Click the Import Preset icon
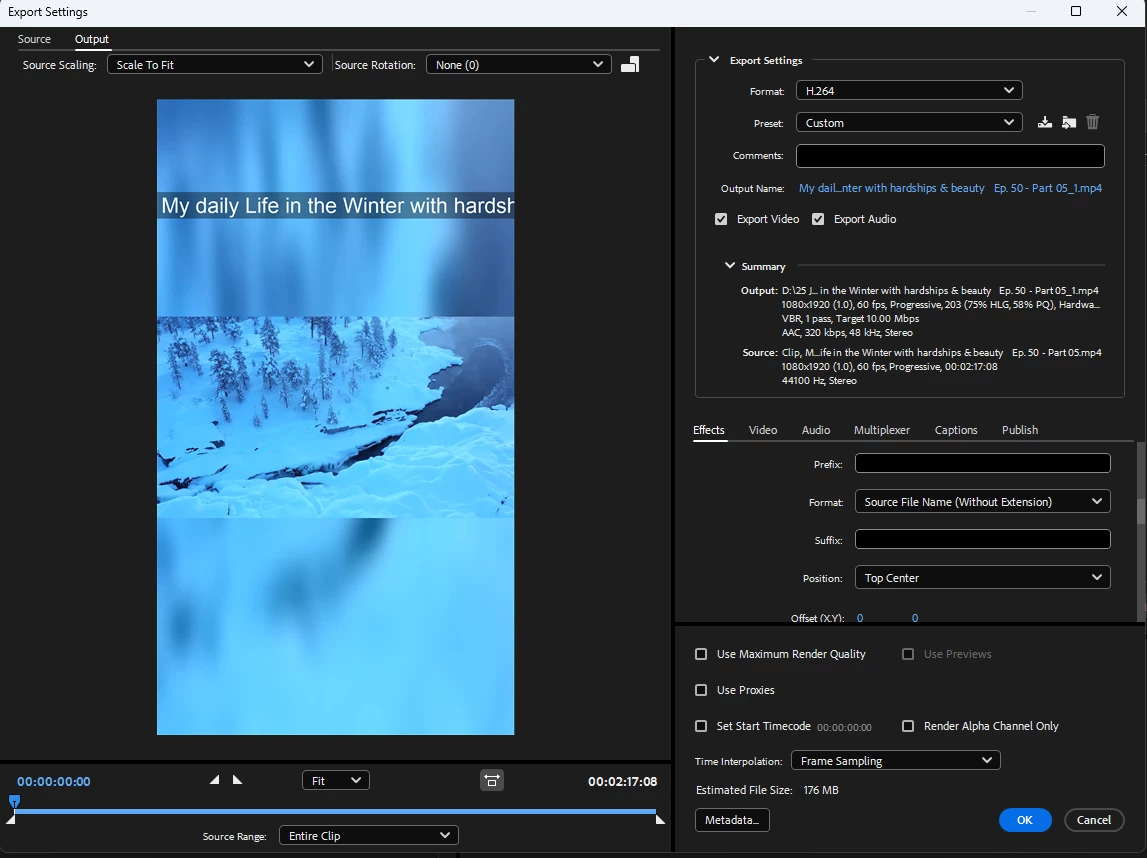 coord(1069,122)
